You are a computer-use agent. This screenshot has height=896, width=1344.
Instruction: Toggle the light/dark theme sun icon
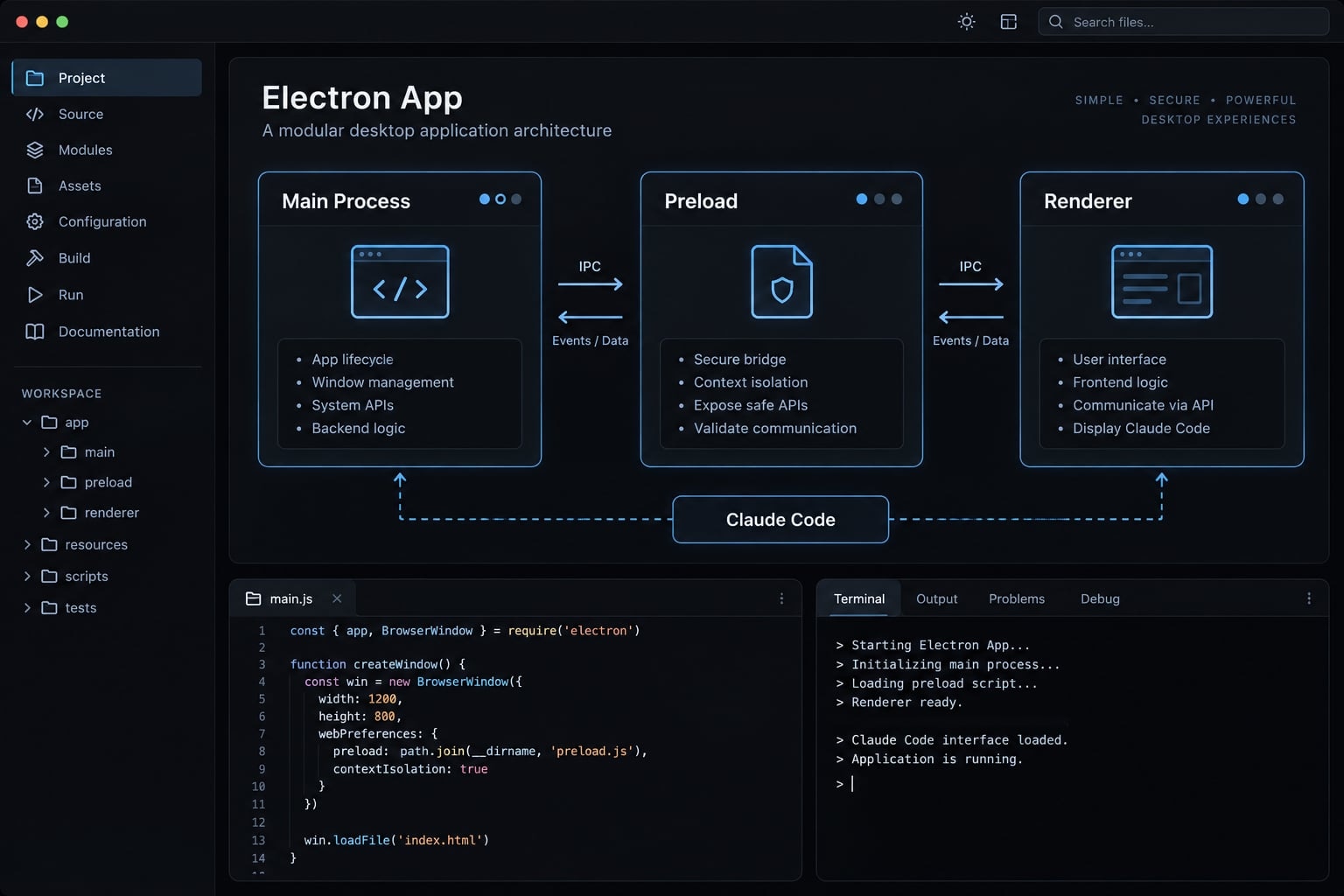[x=966, y=22]
